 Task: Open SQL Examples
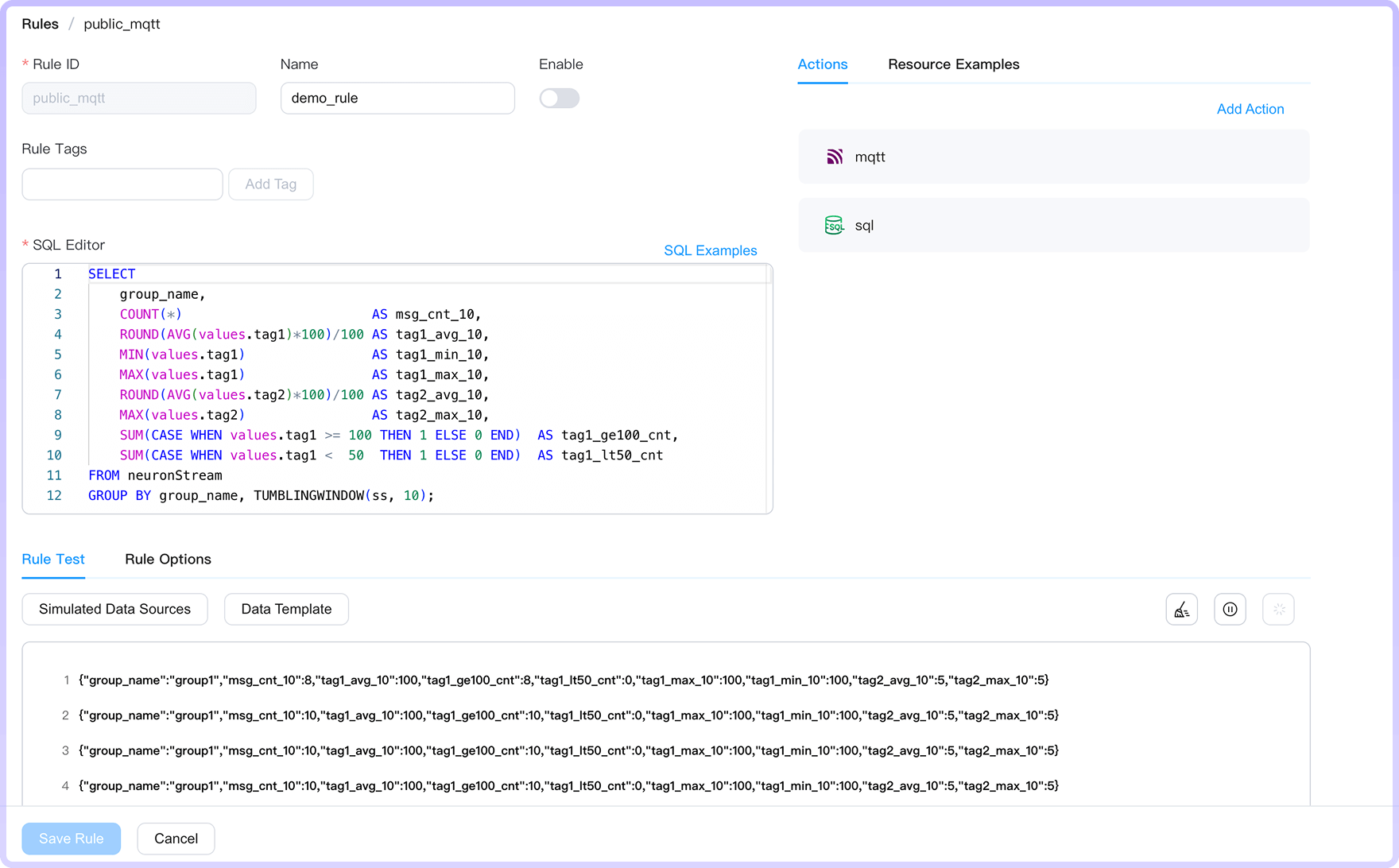click(710, 250)
